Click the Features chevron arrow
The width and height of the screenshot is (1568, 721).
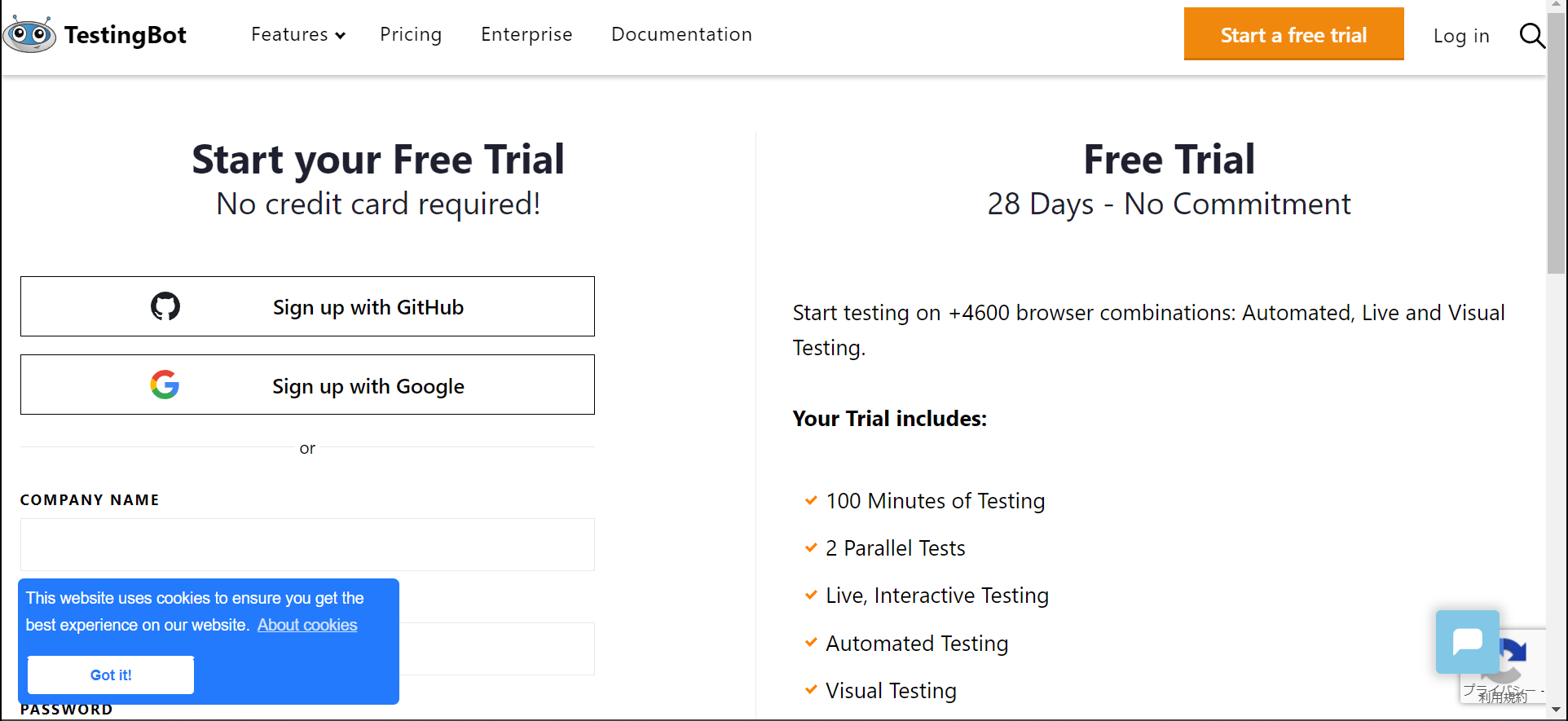click(341, 35)
